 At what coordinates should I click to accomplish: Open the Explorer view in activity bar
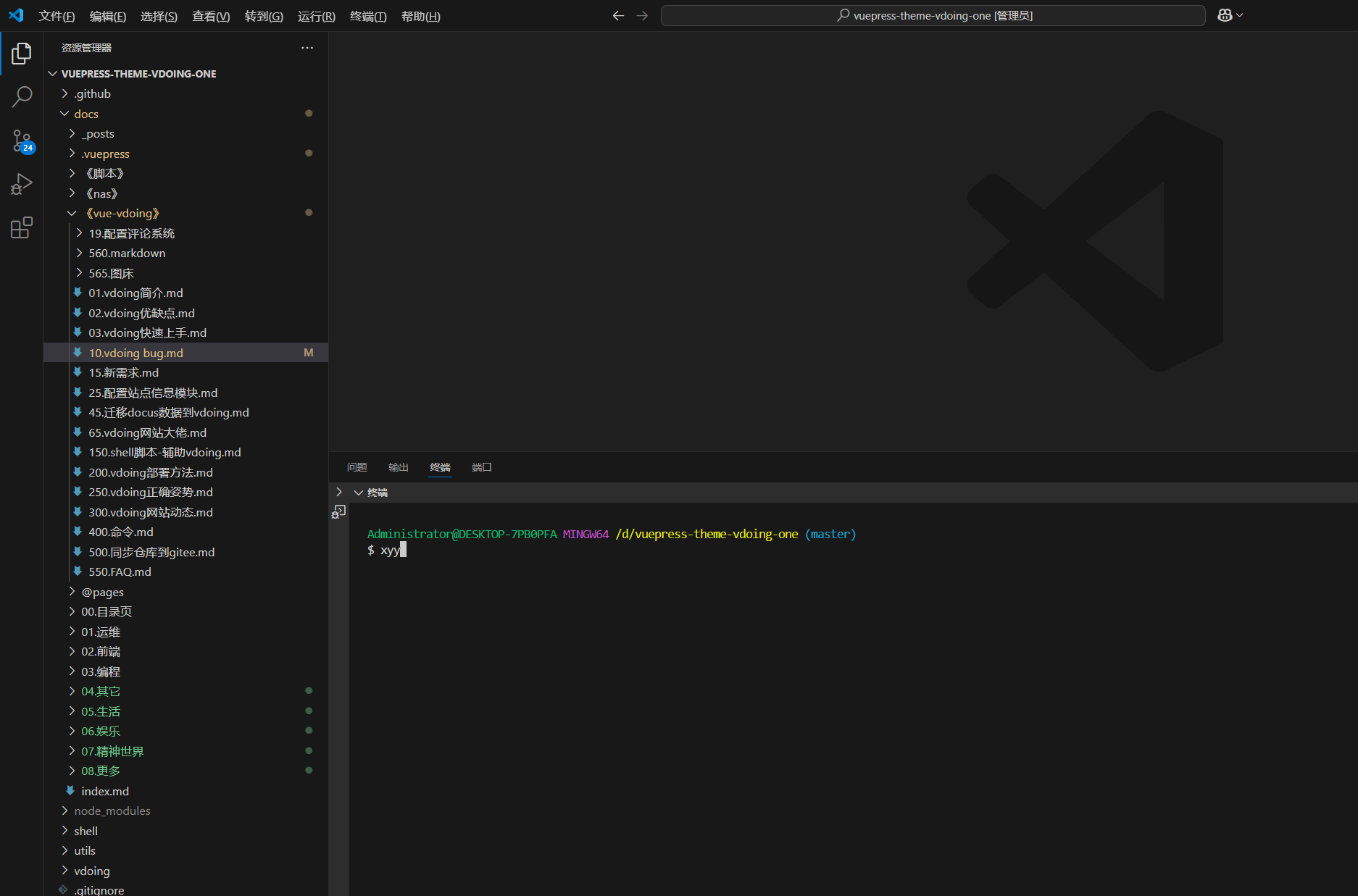22,53
